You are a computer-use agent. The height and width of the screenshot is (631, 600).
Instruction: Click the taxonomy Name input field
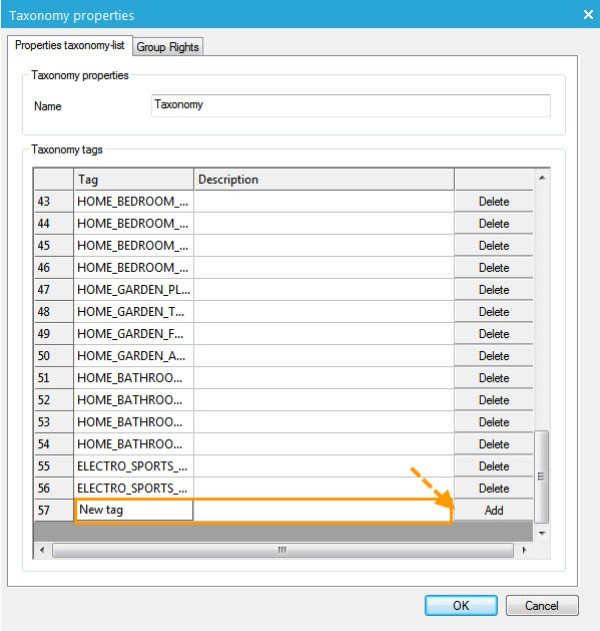[x=350, y=105]
